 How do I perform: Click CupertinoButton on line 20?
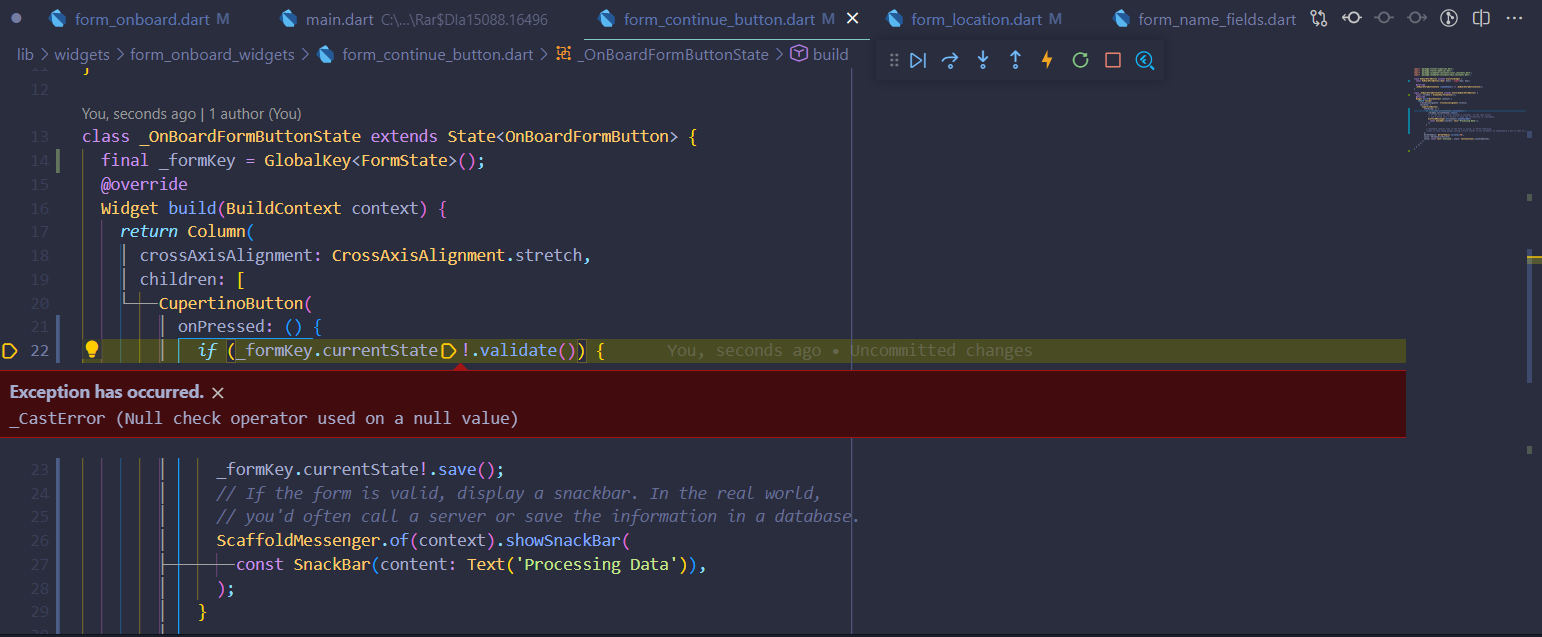(x=231, y=303)
